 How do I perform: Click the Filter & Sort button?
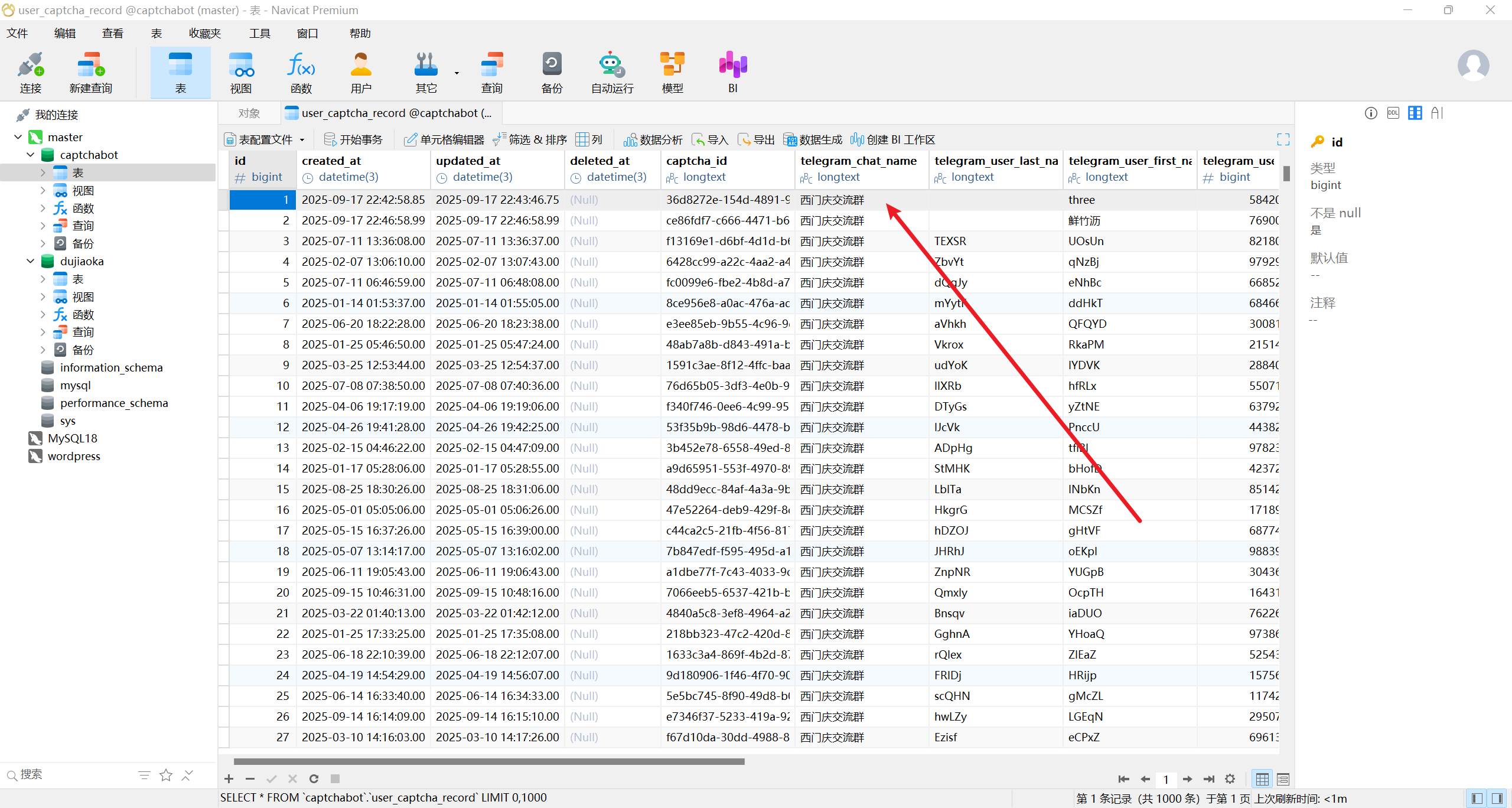coord(530,139)
